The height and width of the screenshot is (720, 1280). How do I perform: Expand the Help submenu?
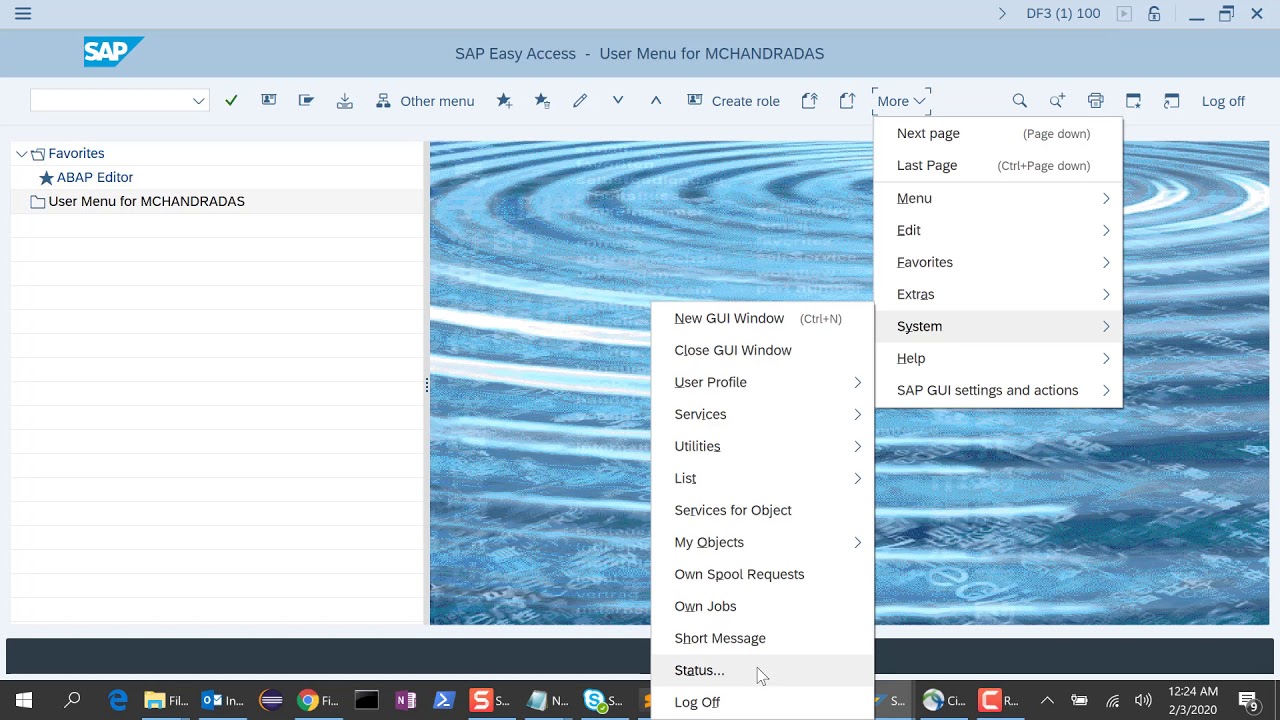pyautogui.click(x=998, y=358)
